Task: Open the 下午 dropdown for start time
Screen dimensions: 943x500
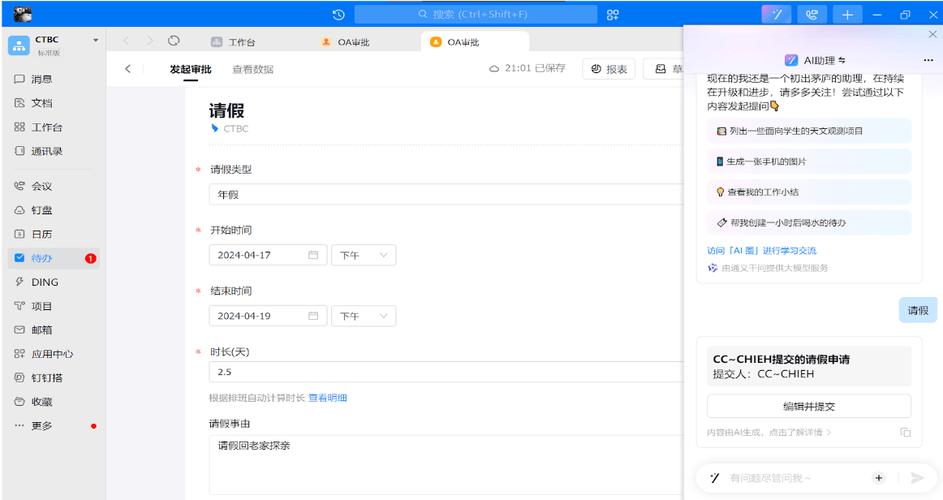Action: point(363,255)
